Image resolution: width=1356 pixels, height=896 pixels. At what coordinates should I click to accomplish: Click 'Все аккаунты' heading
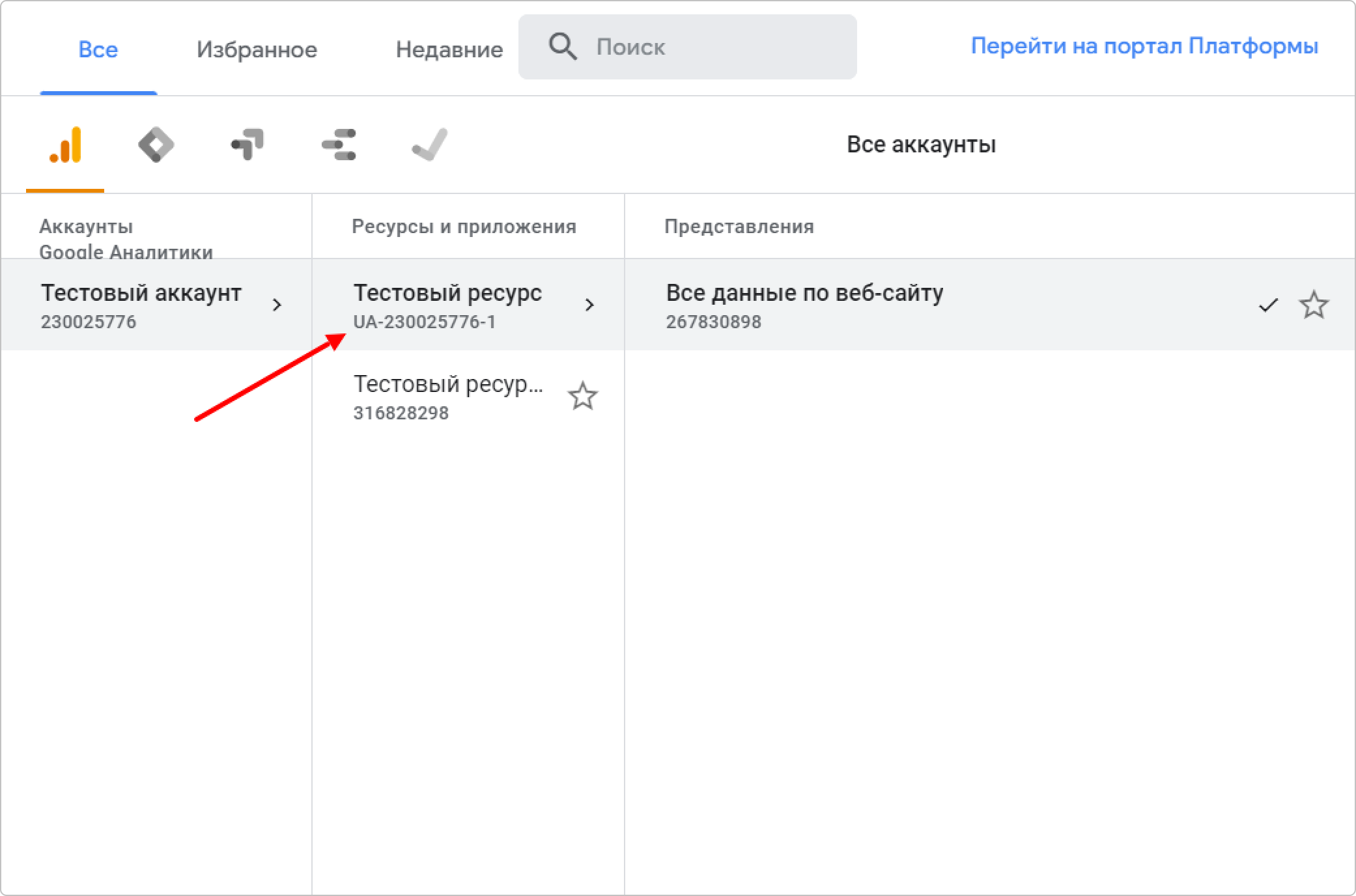[x=921, y=145]
